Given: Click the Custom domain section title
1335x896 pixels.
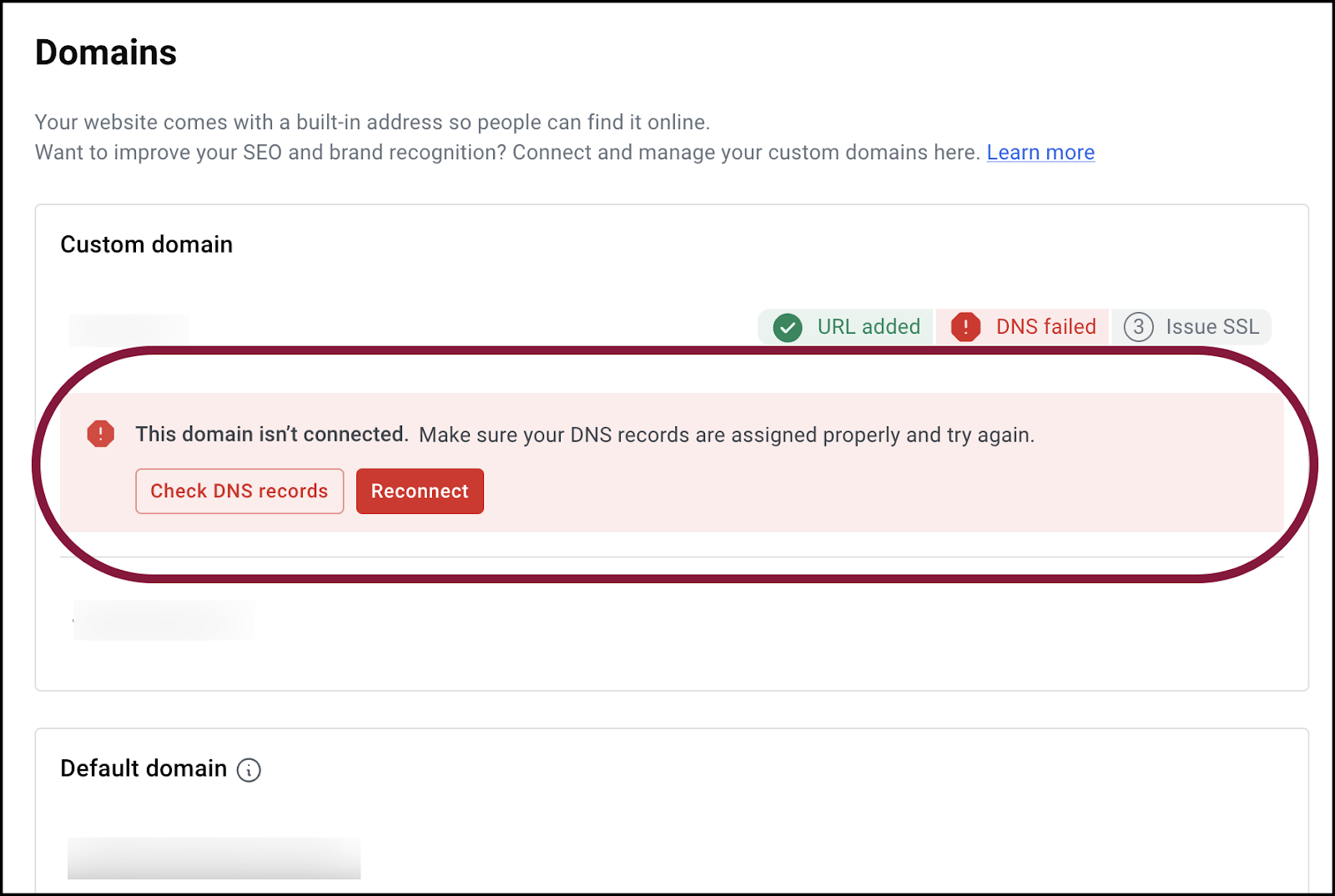Looking at the screenshot, I should click(147, 244).
